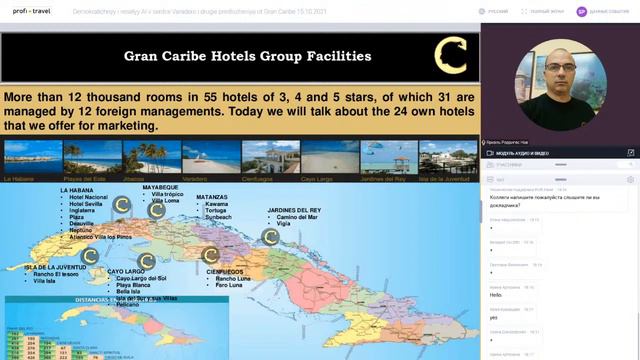Click the Playas del Este photo thumbnail
This screenshot has width=640, height=360.
pos(93,157)
